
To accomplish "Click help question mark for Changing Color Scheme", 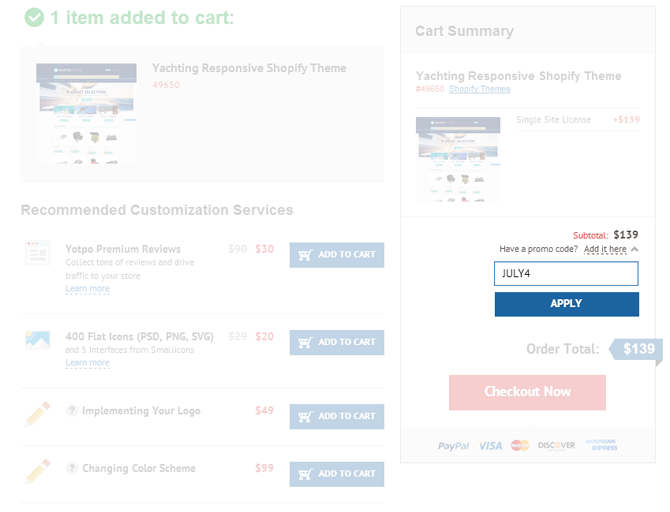I will pyautogui.click(x=72, y=468).
